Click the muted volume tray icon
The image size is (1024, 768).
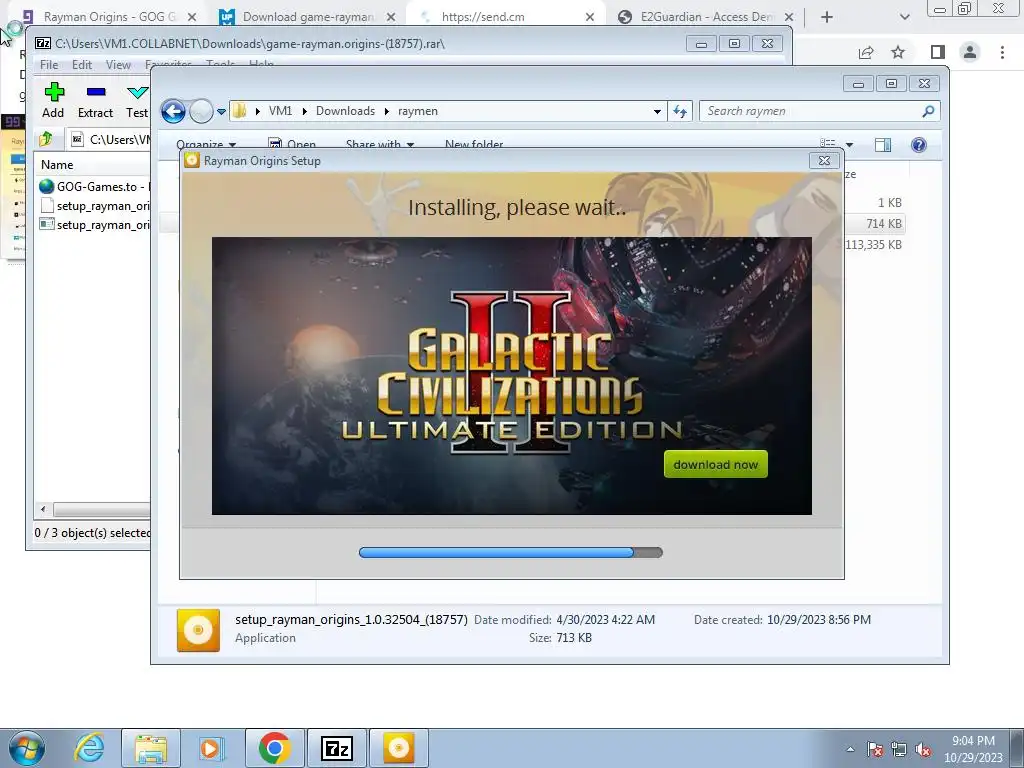[923, 749]
